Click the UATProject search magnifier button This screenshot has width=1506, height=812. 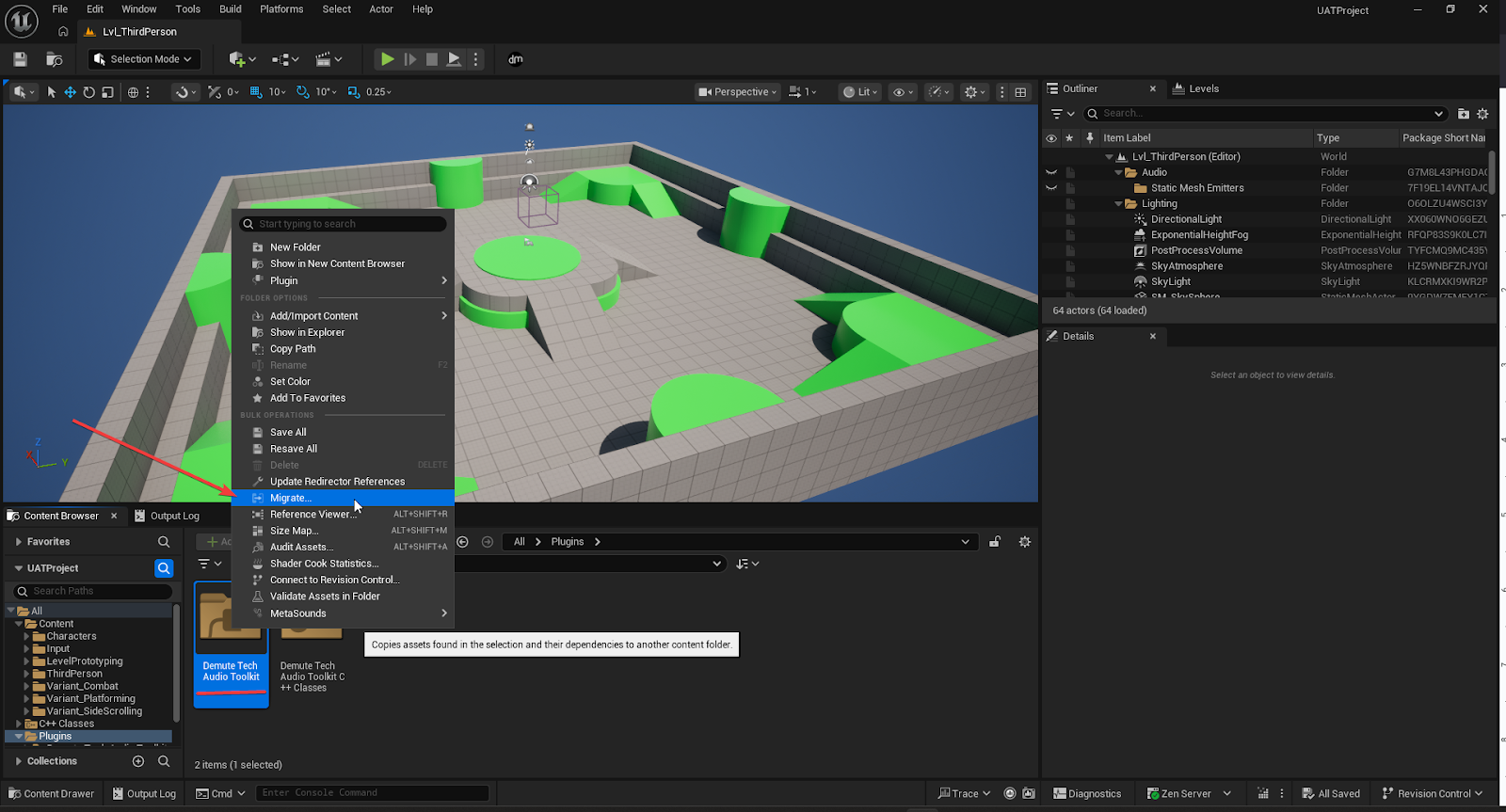(x=164, y=568)
